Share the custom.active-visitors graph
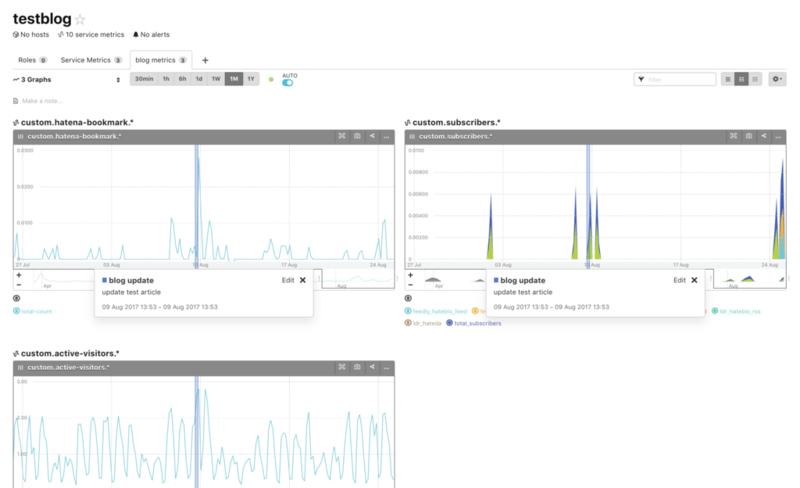This screenshot has height=488, width=800. coord(372,367)
